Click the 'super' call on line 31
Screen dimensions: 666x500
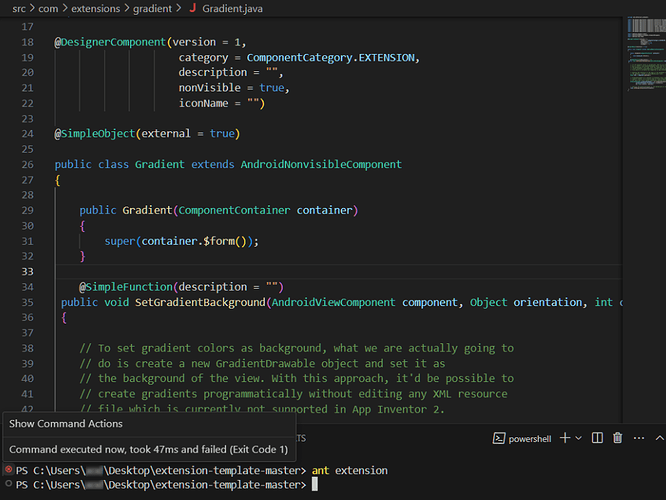click(120, 241)
